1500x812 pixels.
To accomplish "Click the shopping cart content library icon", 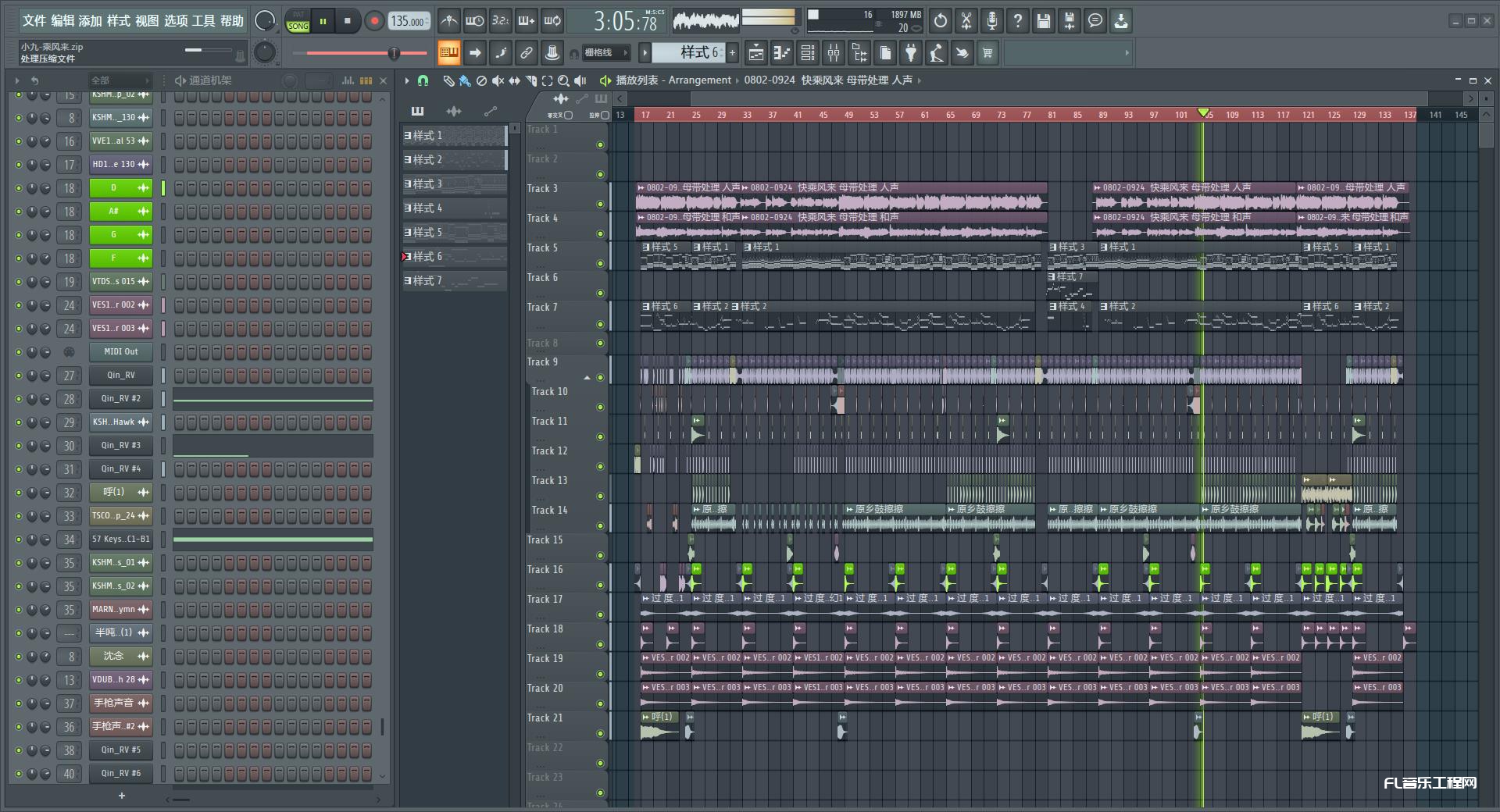I will 987,53.
